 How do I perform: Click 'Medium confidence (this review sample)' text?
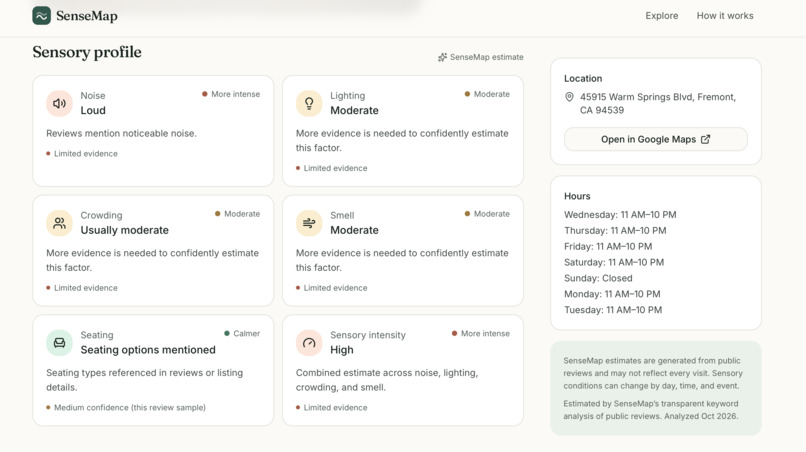point(126,408)
